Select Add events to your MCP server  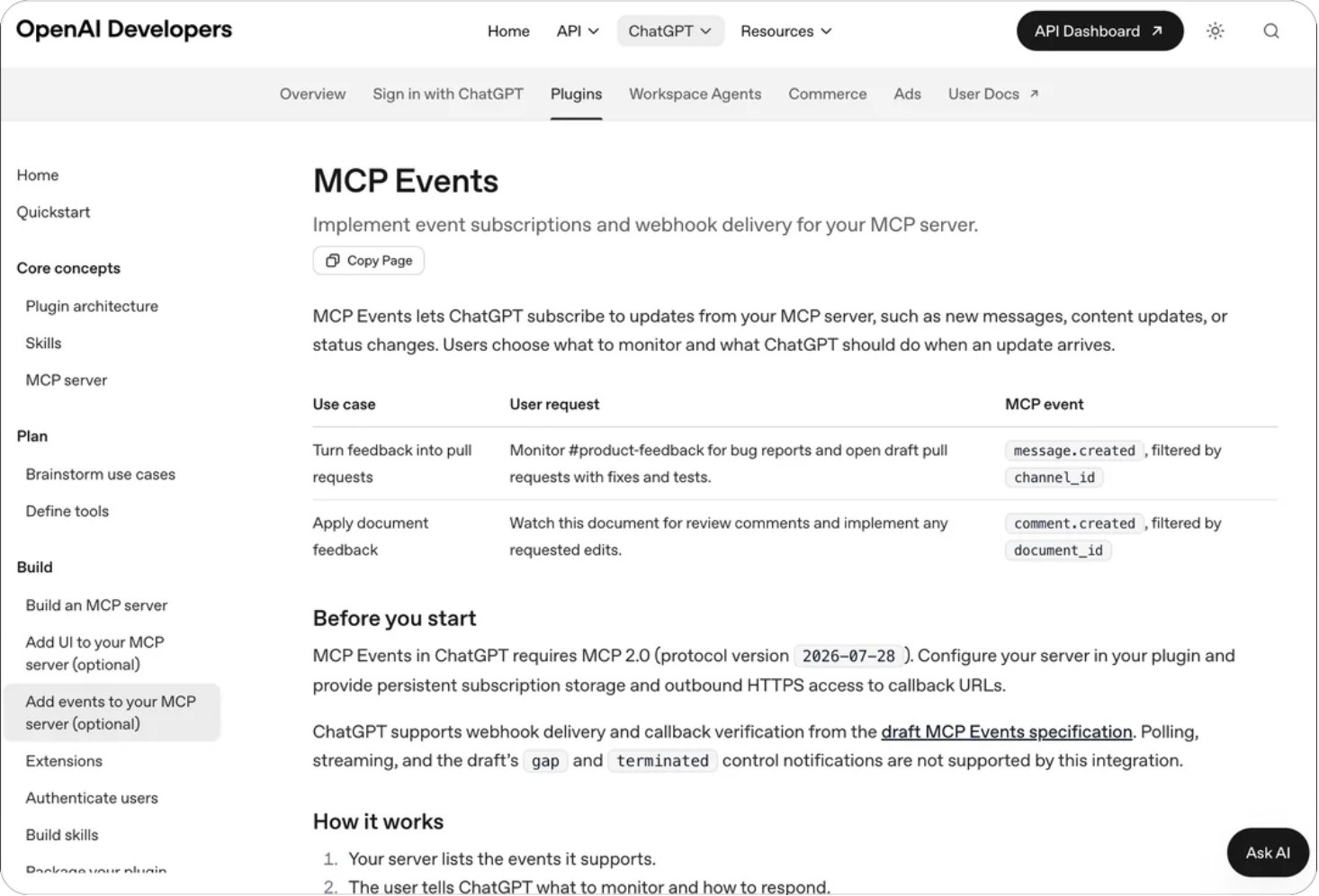(x=112, y=712)
